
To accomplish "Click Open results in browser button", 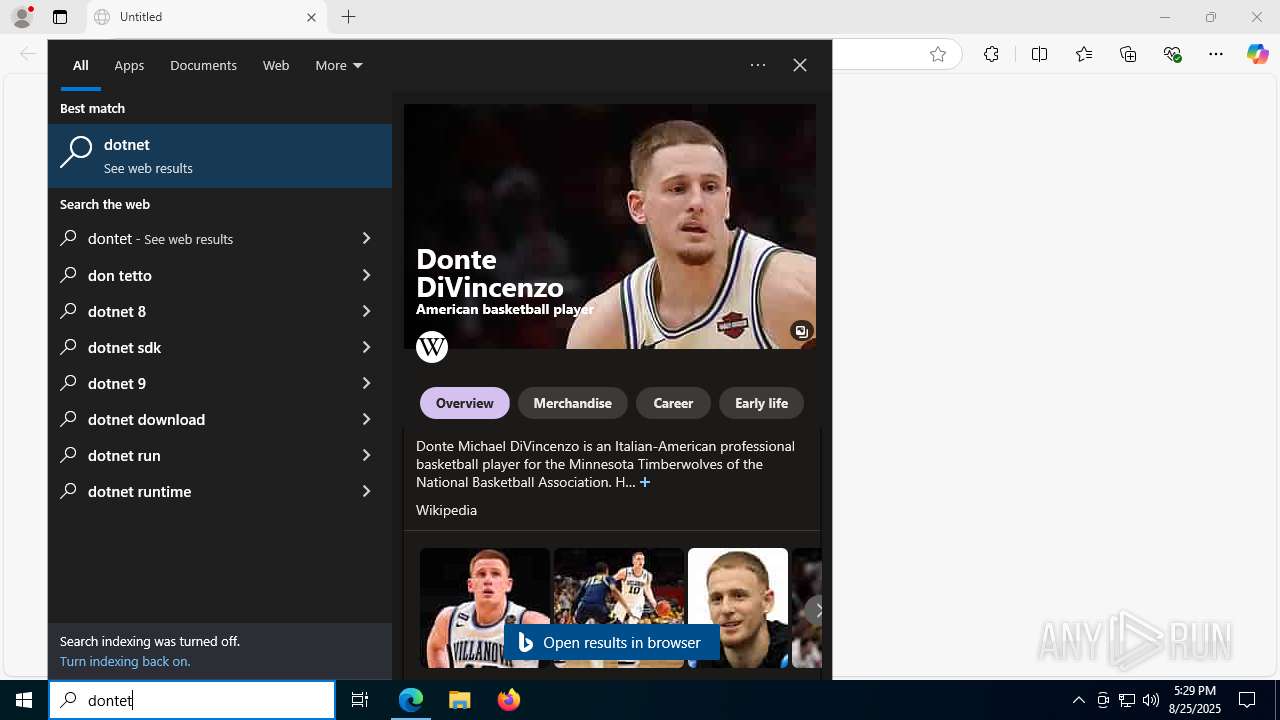I will click(611, 642).
